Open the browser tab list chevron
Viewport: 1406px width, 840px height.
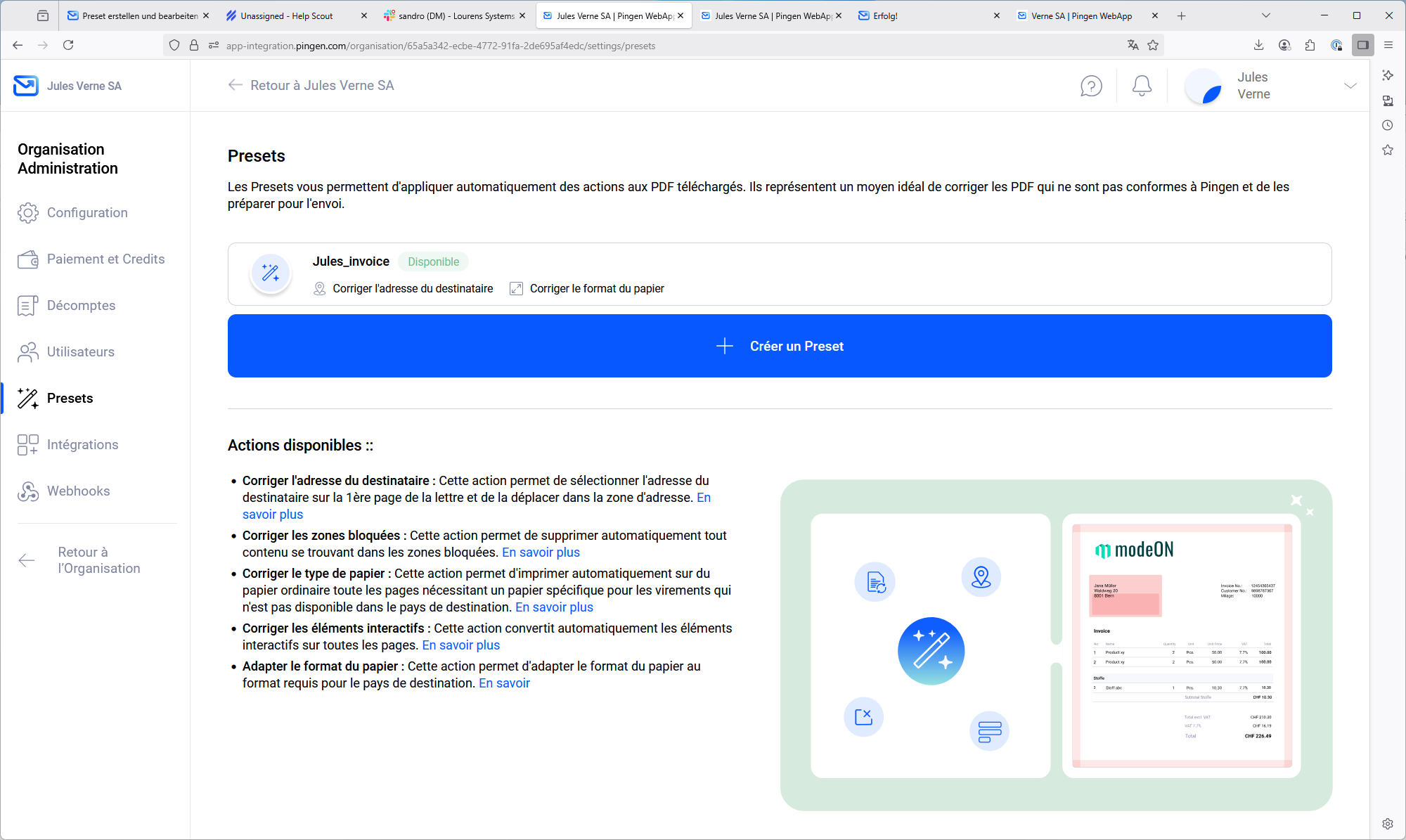[1265, 15]
